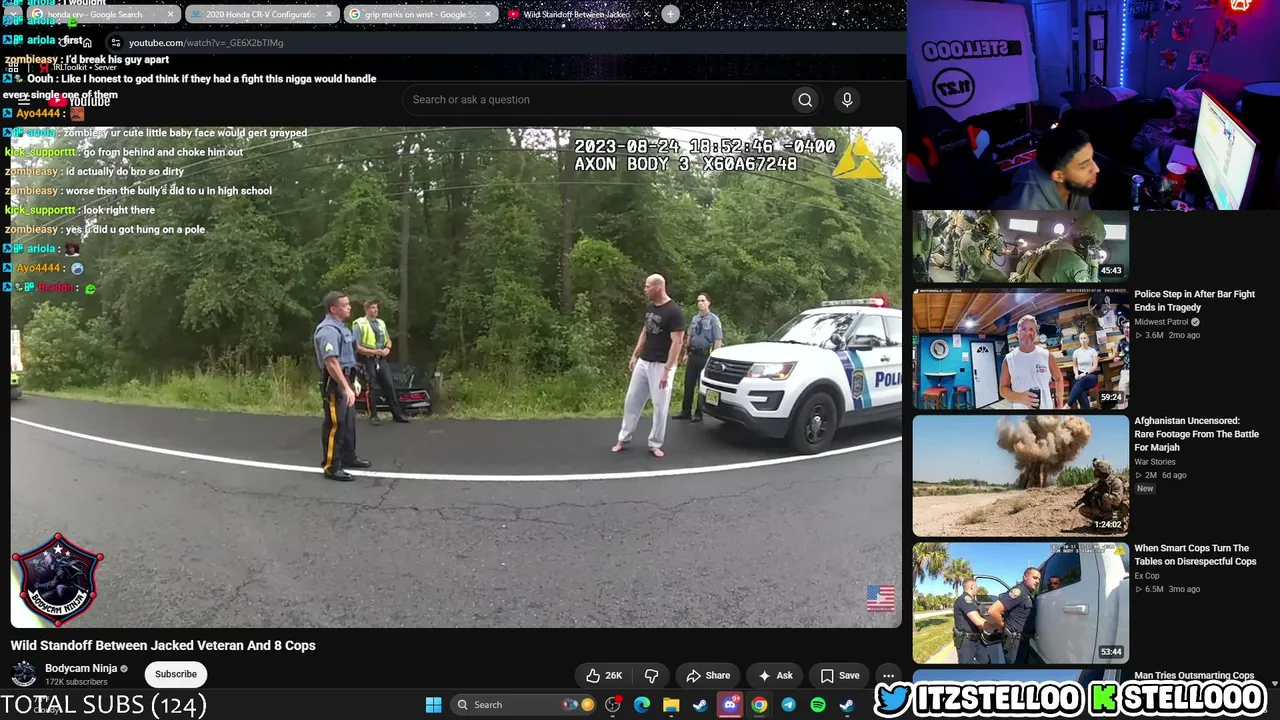Image resolution: width=1280 pixels, height=720 pixels.
Task: Click the '172K subscribers' text
Action: 76,682
